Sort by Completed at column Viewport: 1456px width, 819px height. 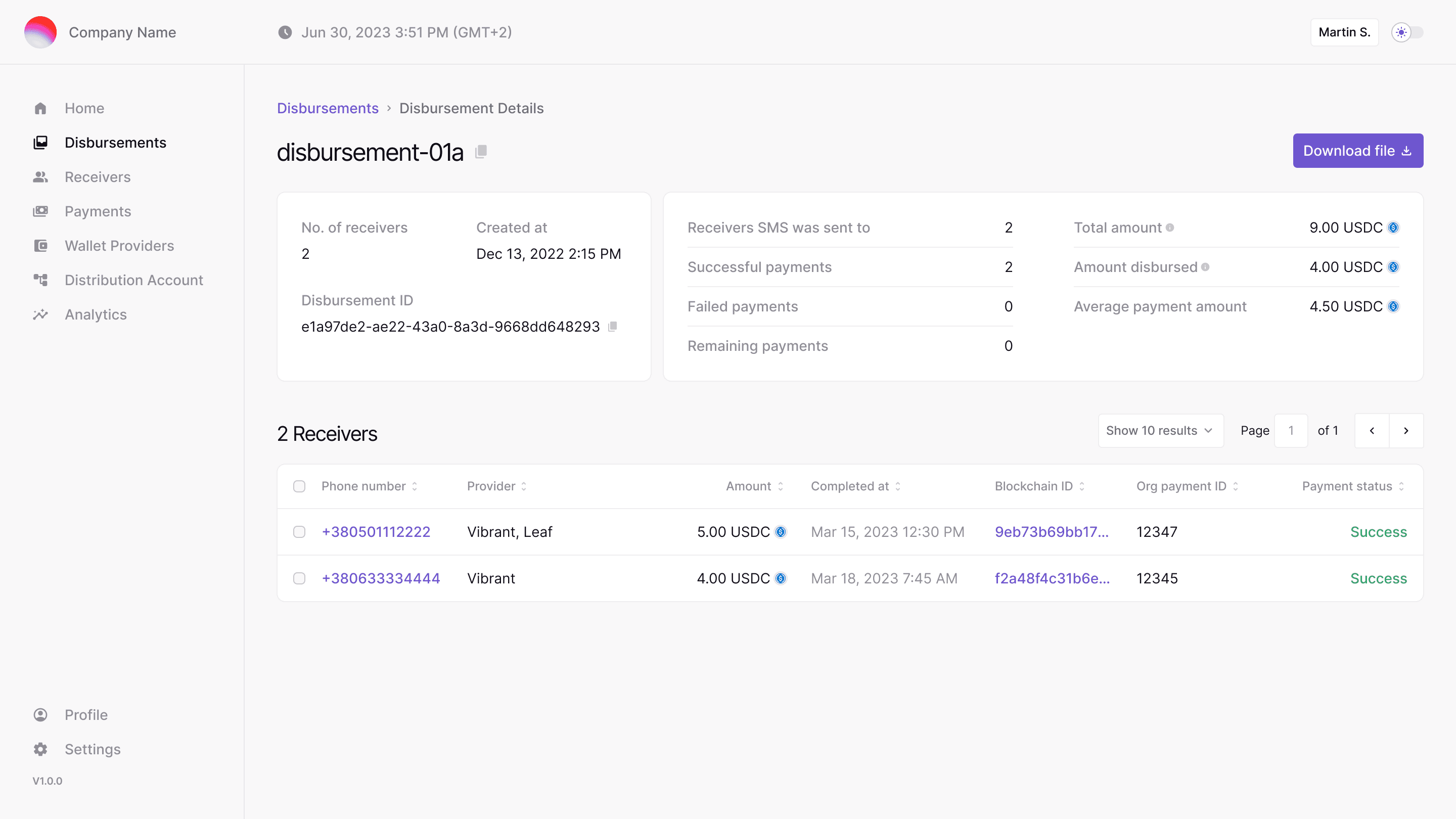coord(856,486)
